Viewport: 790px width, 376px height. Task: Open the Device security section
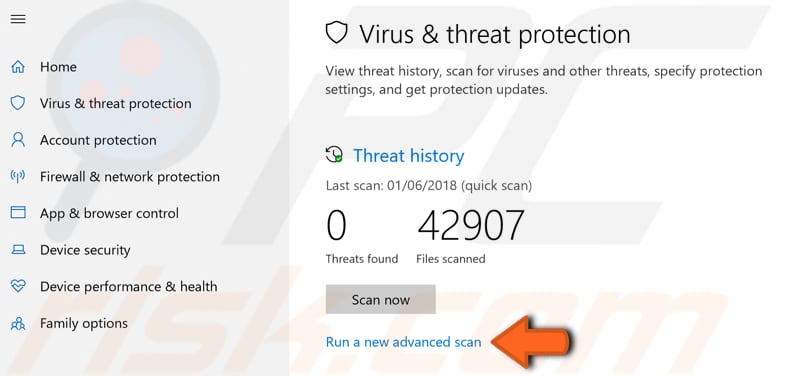point(85,250)
